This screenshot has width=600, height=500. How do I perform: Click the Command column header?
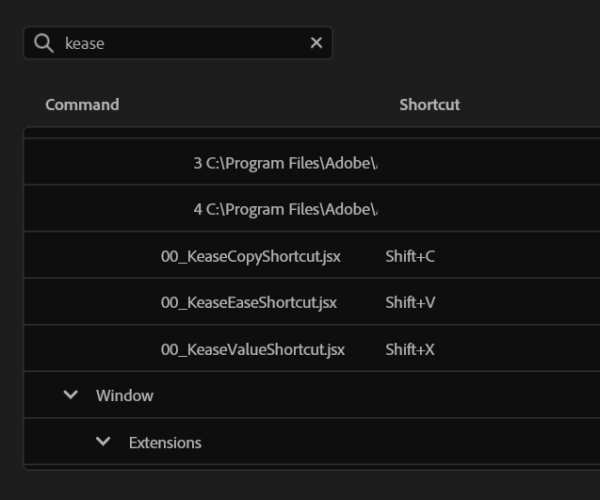(82, 104)
